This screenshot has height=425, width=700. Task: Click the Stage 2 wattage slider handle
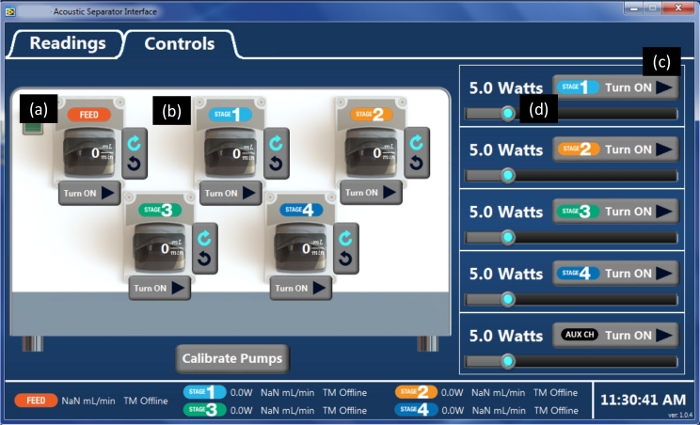click(x=508, y=175)
